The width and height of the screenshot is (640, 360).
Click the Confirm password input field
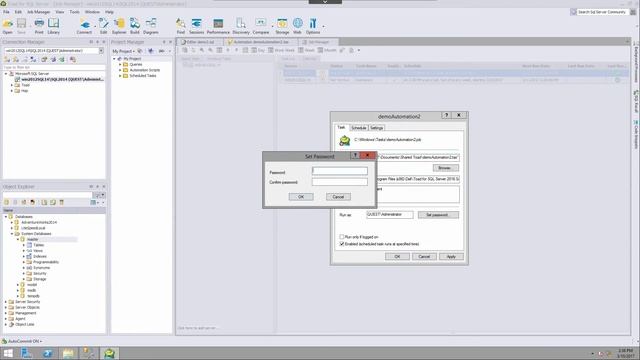(340, 182)
